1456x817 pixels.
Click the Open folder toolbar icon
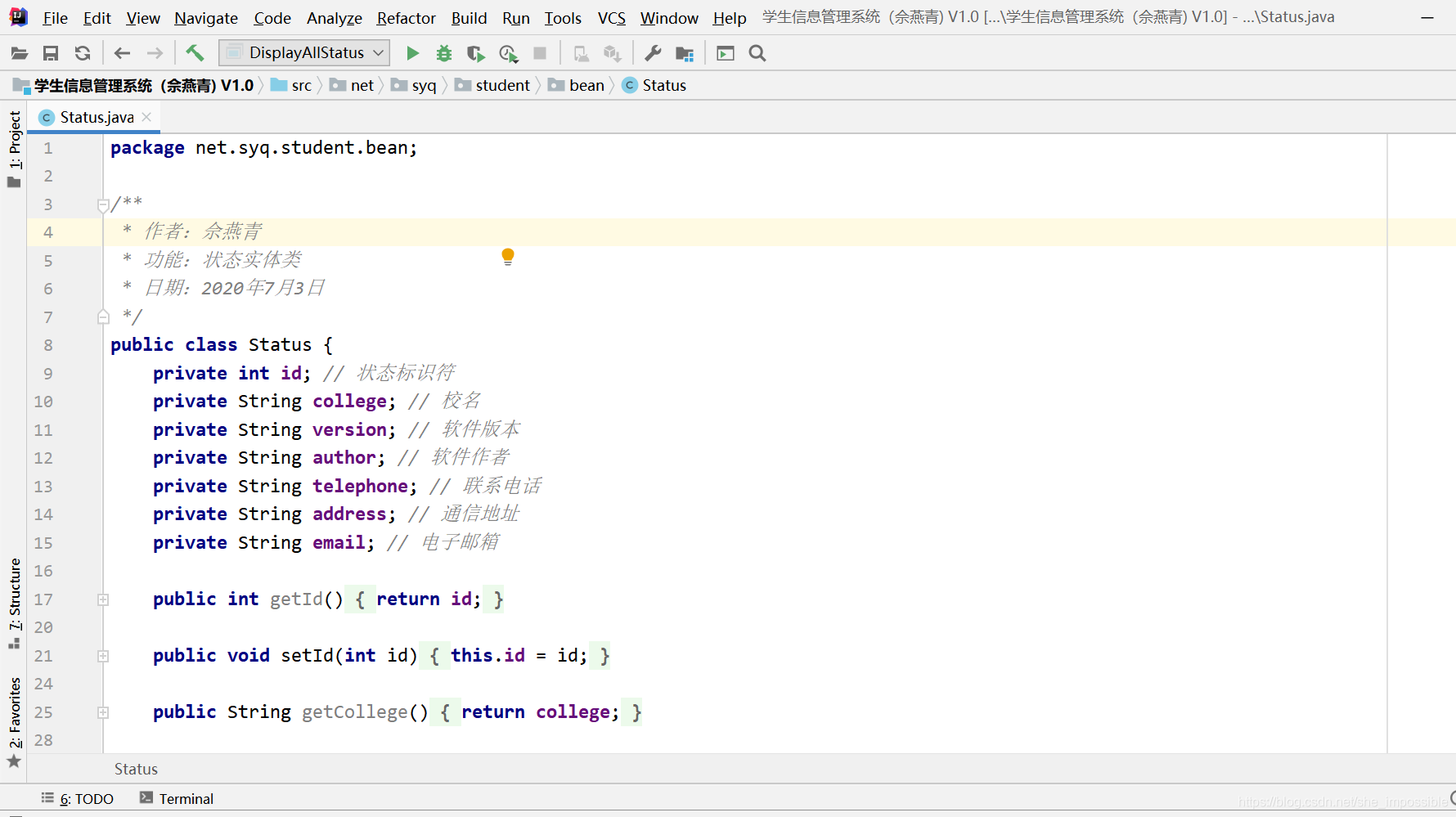pos(20,54)
